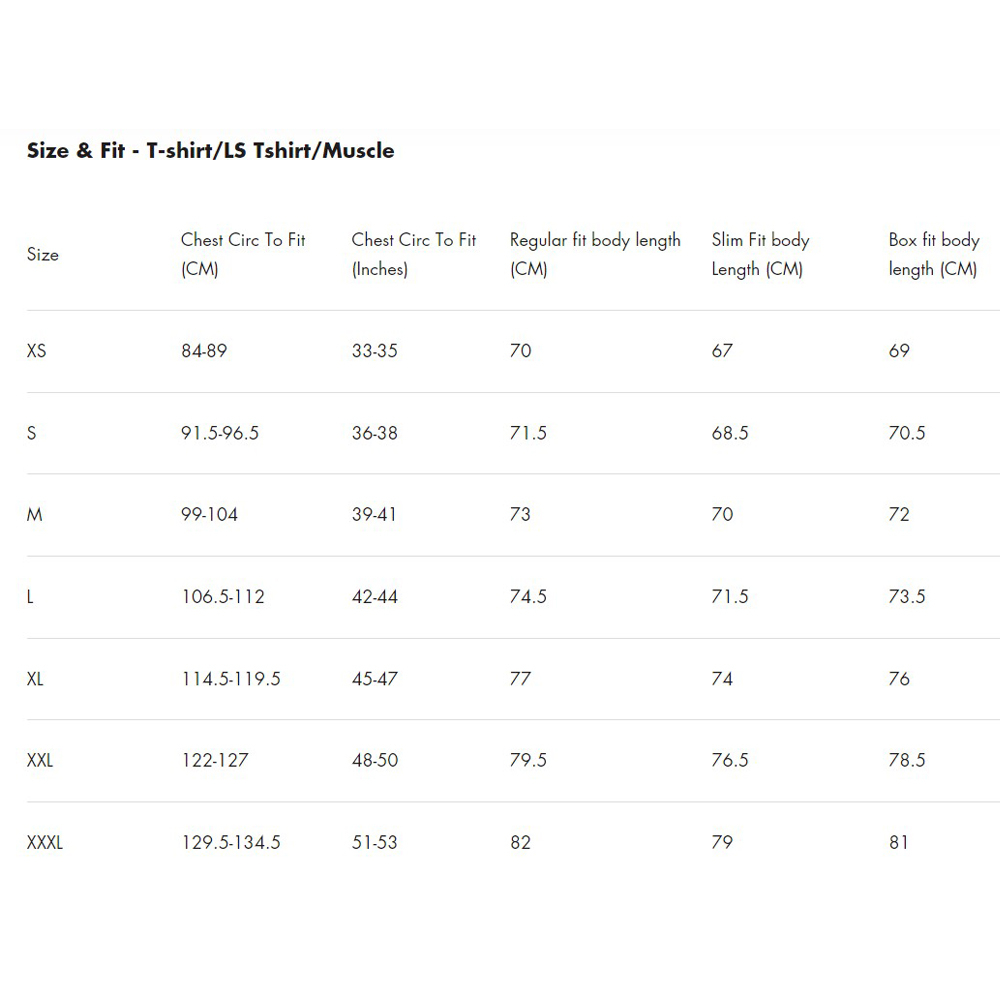Click the XL size row label
The image size is (1000, 1000).
[x=35, y=679]
